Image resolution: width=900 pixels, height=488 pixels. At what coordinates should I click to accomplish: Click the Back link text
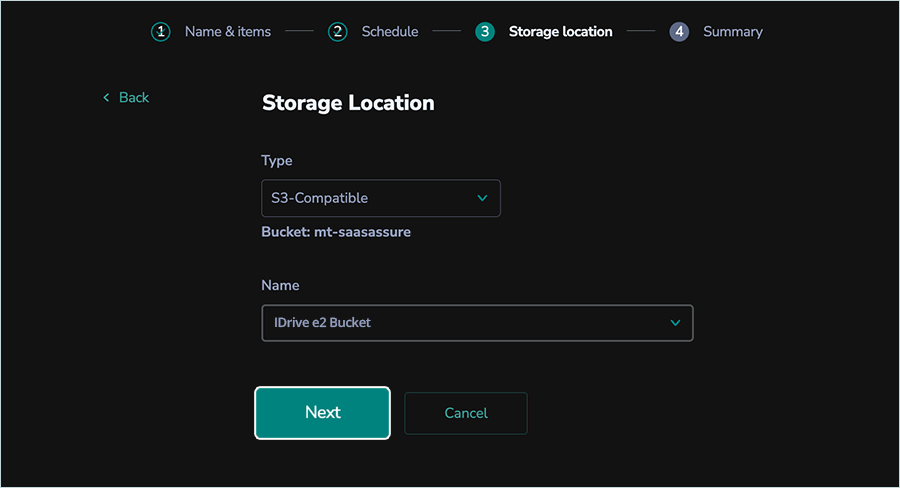134,97
